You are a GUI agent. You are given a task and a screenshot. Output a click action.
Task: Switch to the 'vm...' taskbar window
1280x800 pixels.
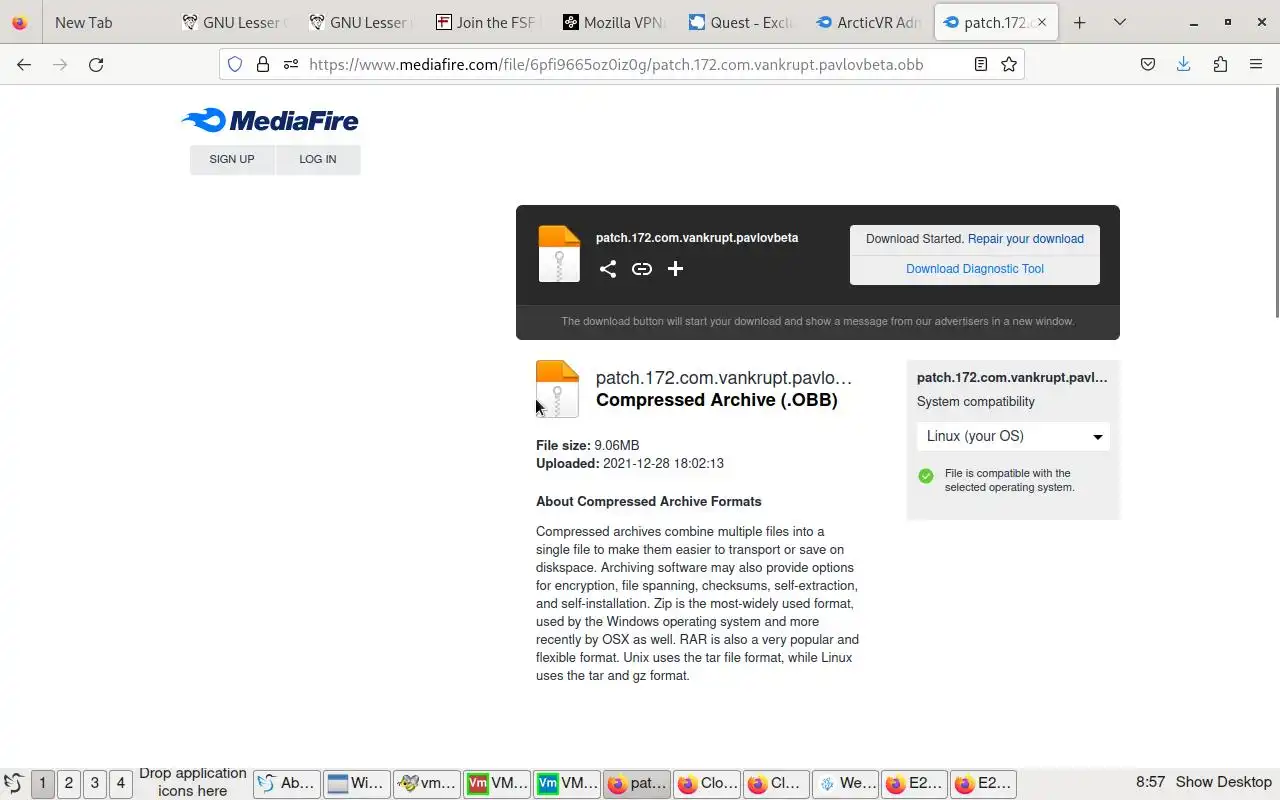[427, 783]
